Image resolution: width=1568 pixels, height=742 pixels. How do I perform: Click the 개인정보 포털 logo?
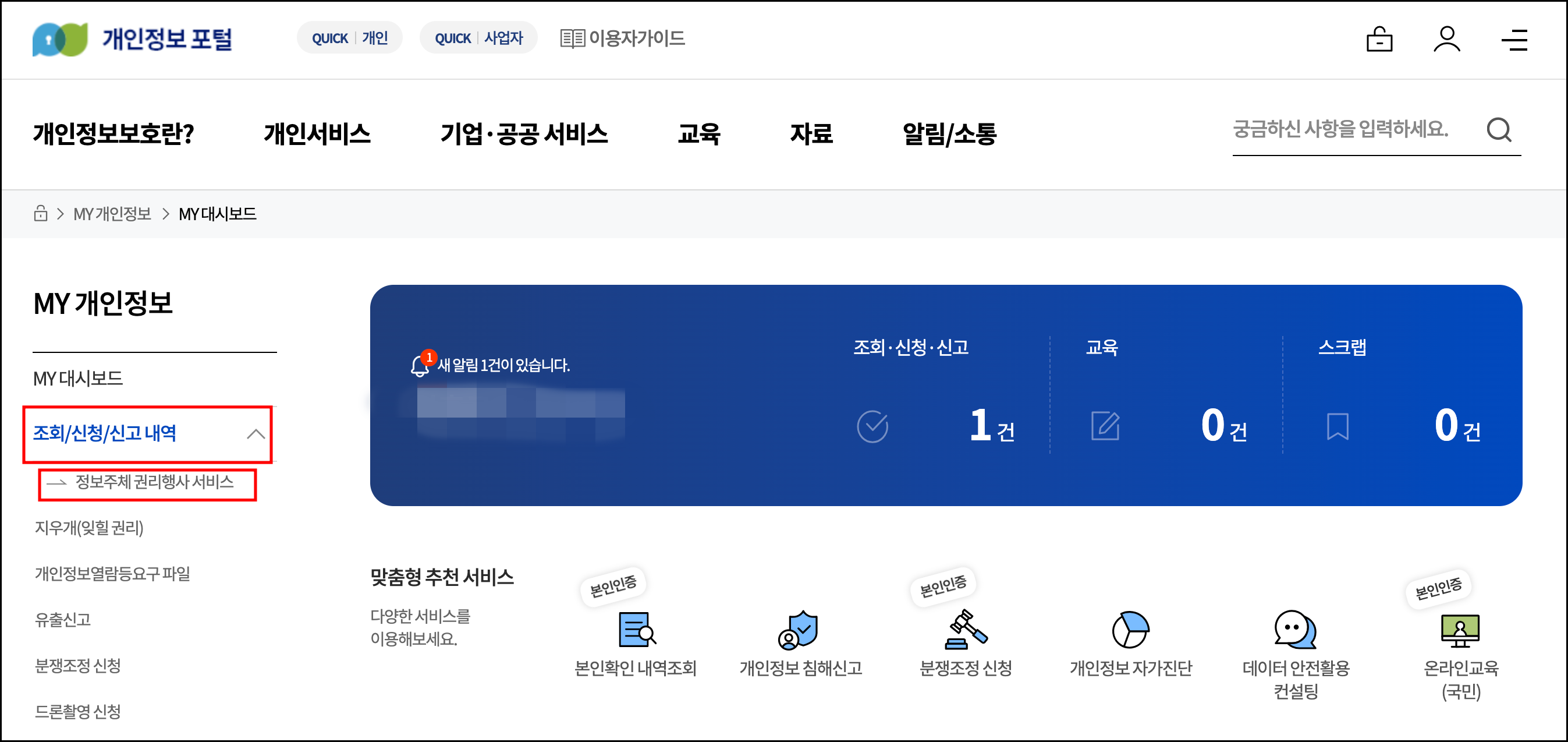(132, 39)
